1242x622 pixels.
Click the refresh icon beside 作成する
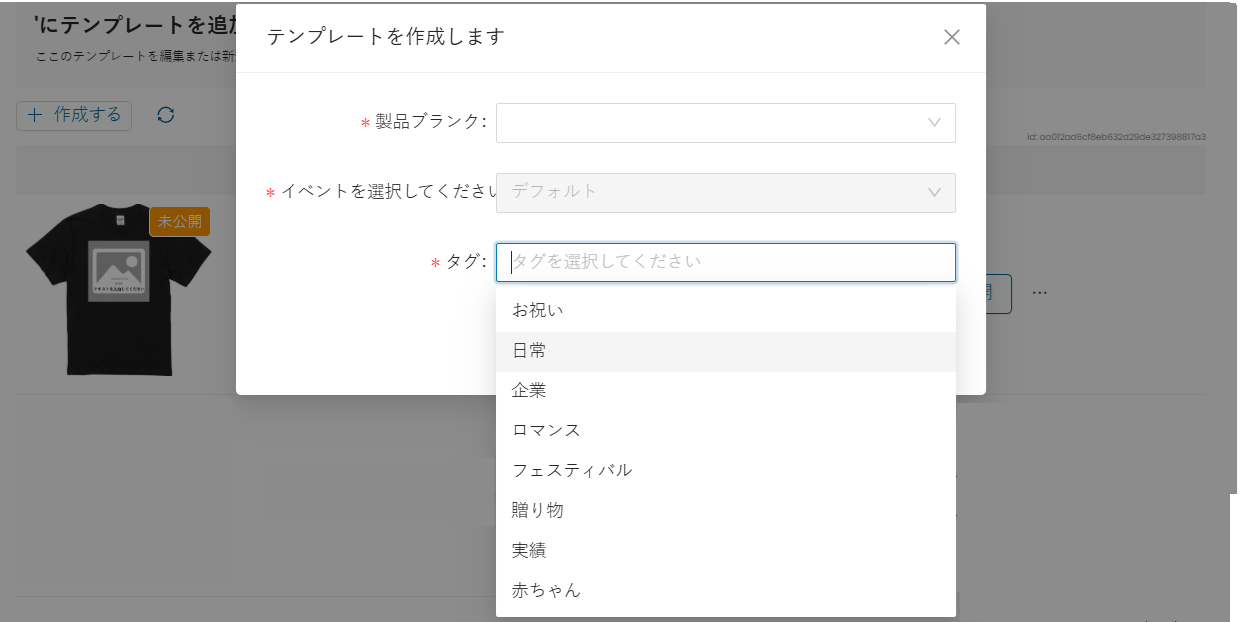tap(166, 115)
